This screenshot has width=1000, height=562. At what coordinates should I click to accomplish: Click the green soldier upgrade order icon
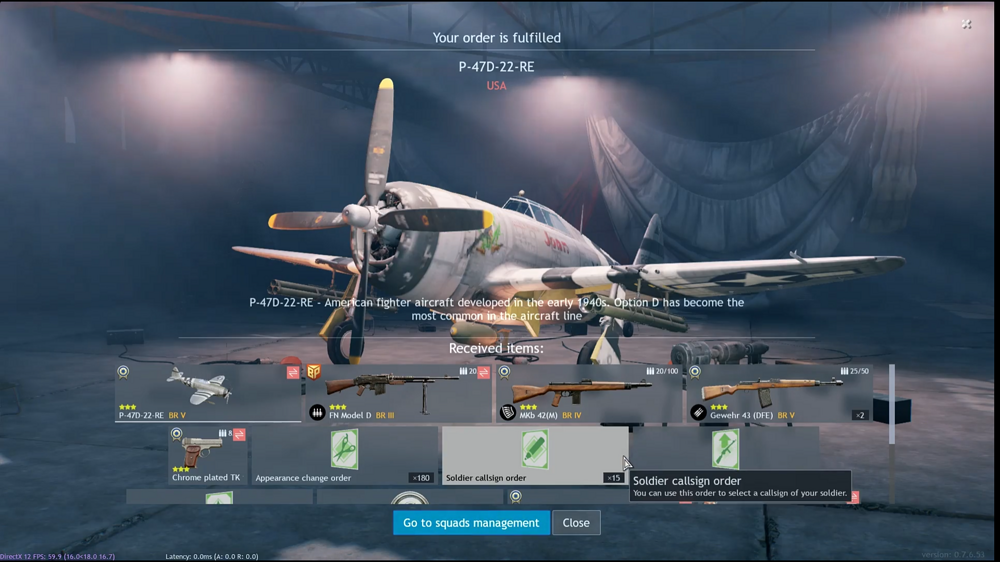click(725, 449)
